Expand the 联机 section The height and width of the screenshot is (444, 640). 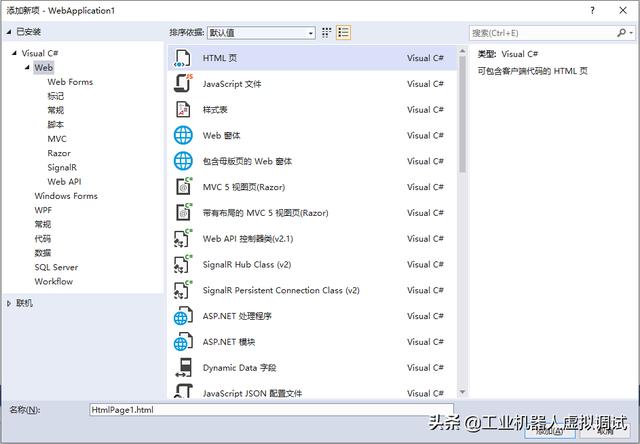(x=9, y=303)
